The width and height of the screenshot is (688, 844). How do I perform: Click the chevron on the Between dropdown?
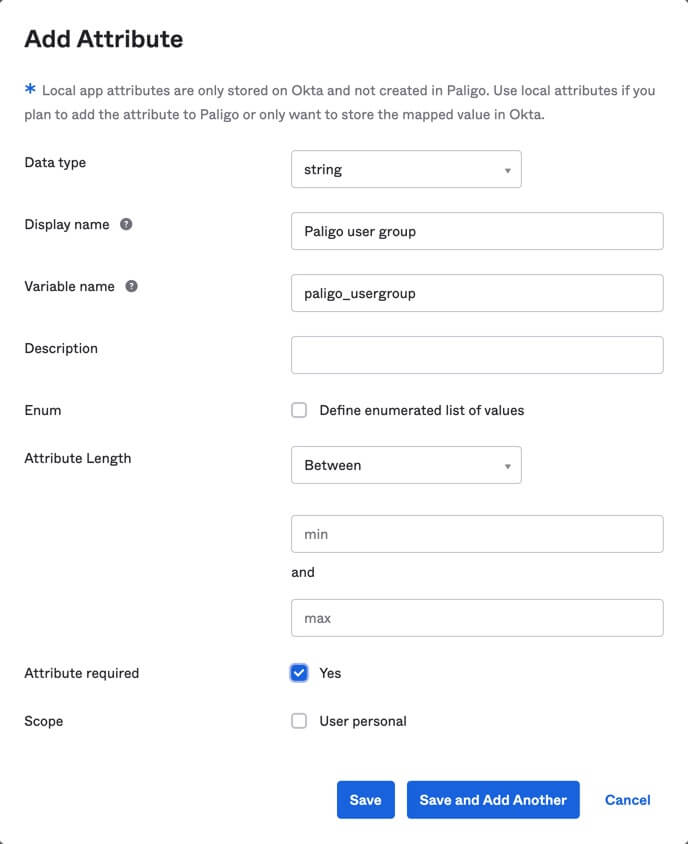[508, 465]
